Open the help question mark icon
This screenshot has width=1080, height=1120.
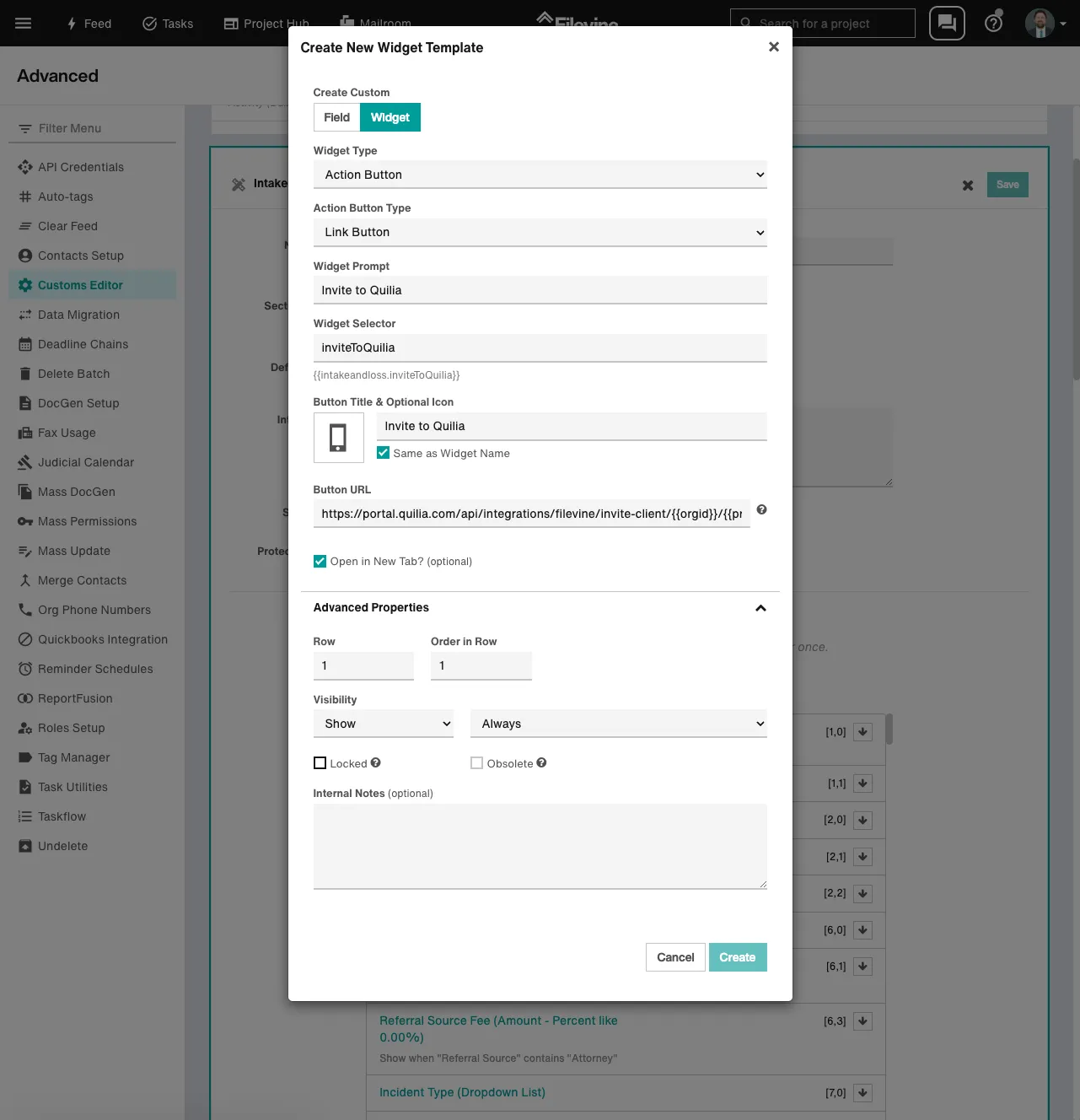coord(994,23)
